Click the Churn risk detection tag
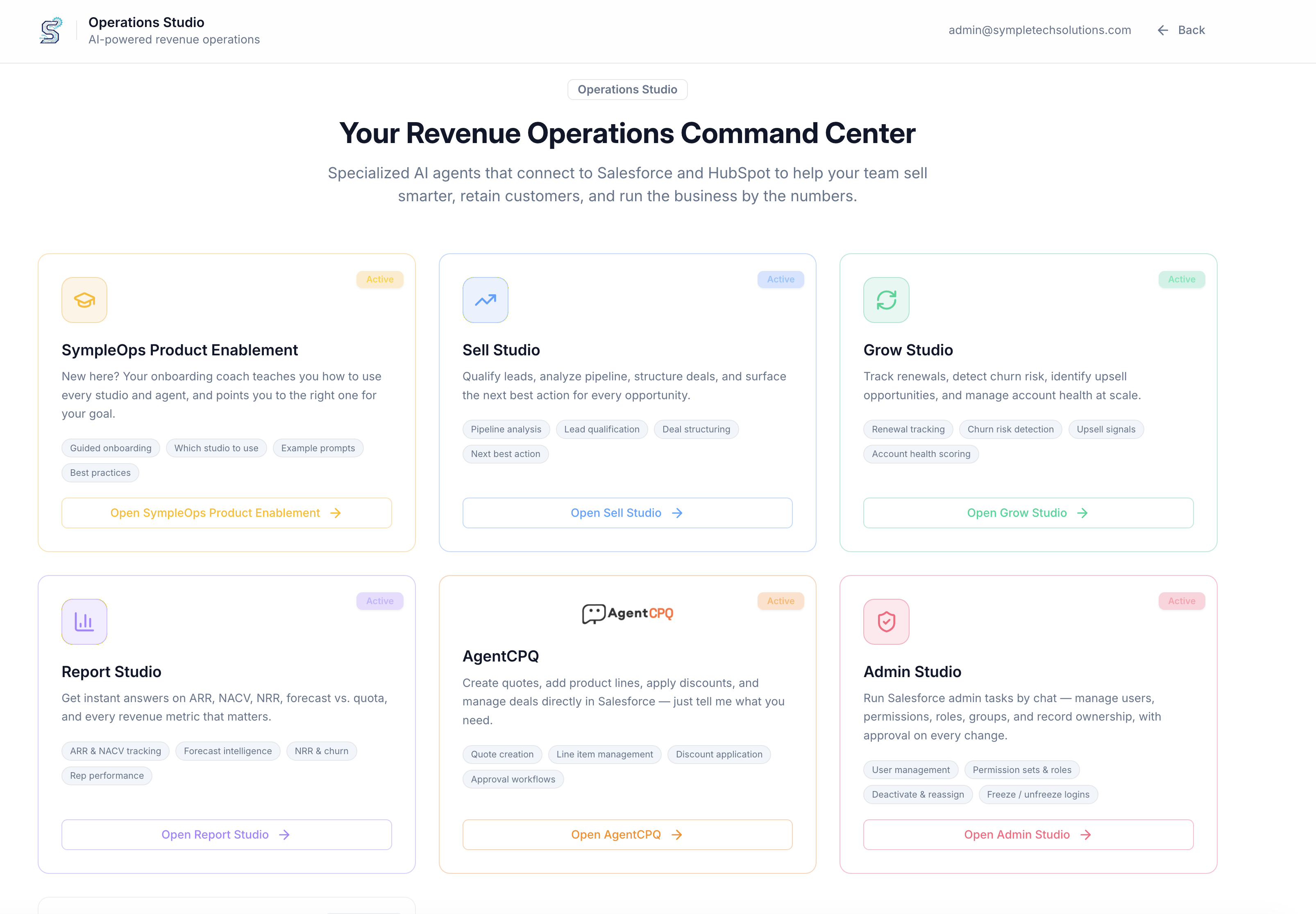 1010,430
